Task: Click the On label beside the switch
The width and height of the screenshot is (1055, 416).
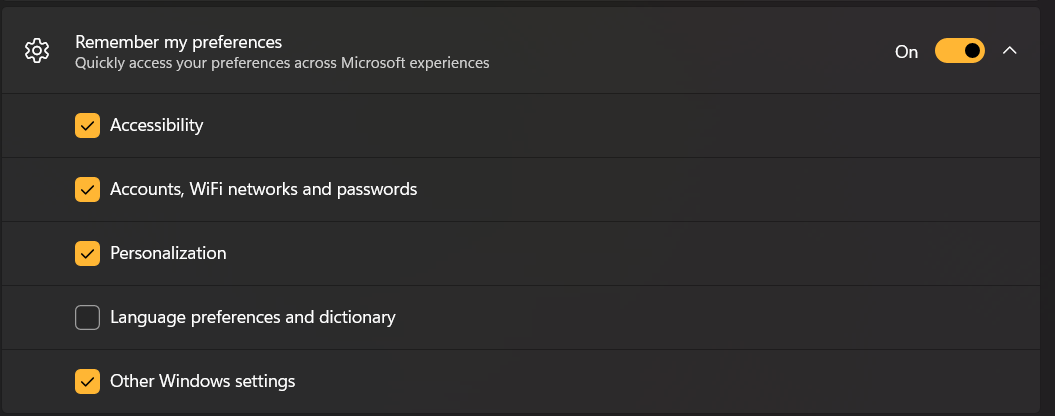Action: 906,52
